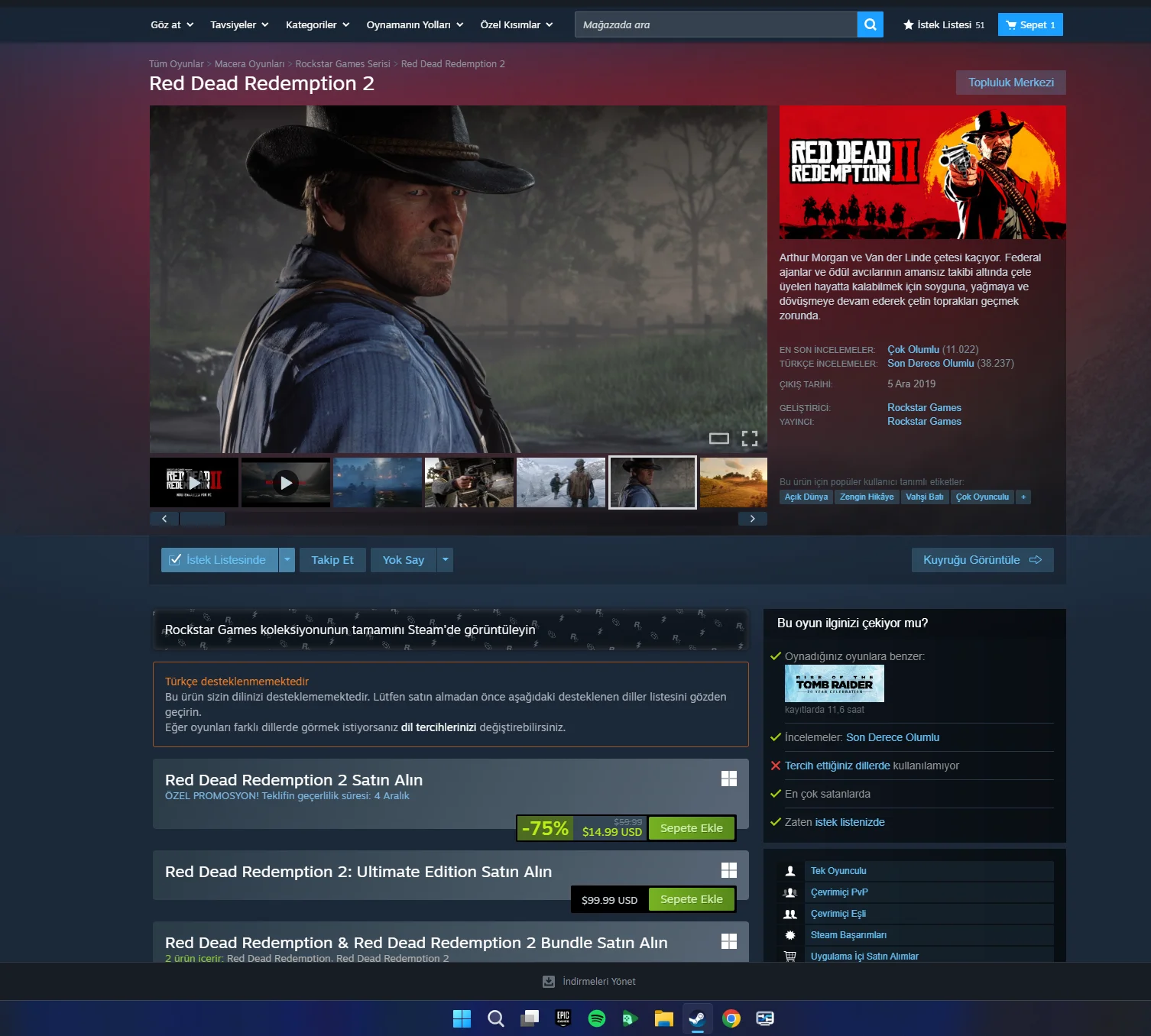Select the second video thumbnail with play button
Viewport: 1151px width, 1036px height.
pyautogui.click(x=286, y=482)
